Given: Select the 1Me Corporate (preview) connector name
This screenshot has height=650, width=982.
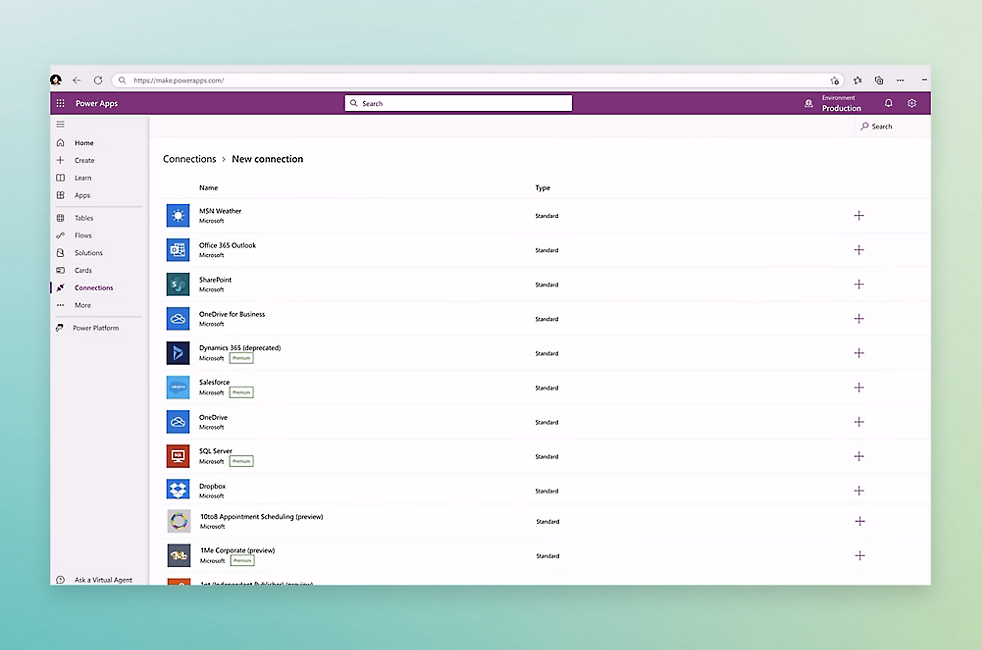Looking at the screenshot, I should point(238,550).
